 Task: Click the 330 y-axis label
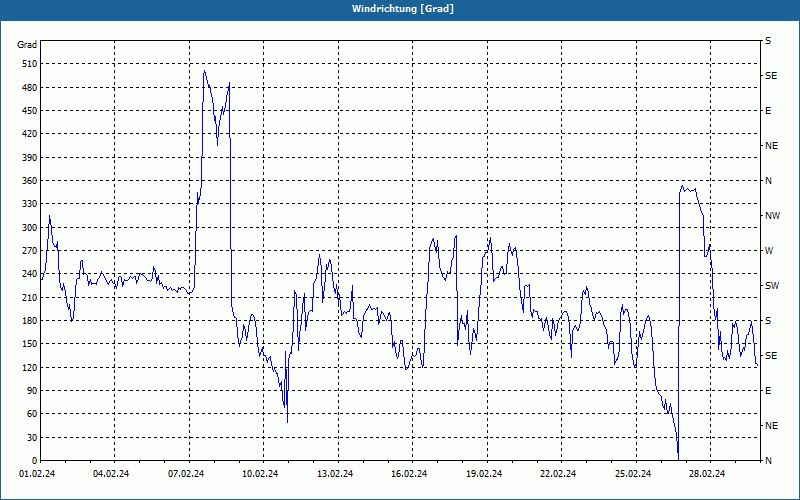29,204
